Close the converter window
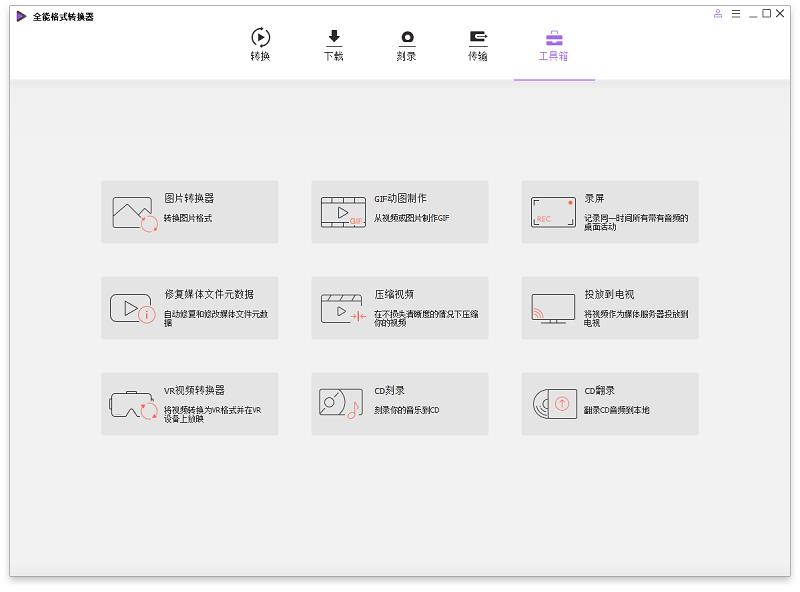This screenshot has height=592, width=800. 780,14
